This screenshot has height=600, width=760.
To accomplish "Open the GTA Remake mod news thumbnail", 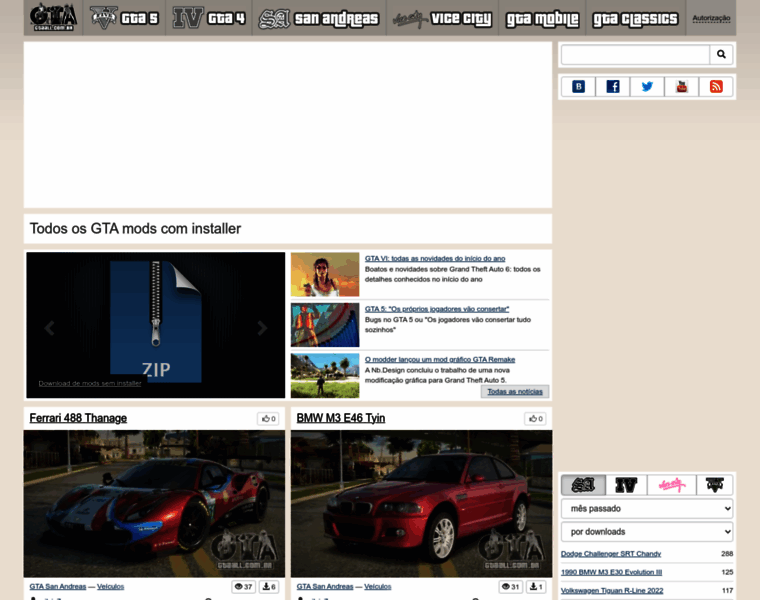I will coord(325,376).
